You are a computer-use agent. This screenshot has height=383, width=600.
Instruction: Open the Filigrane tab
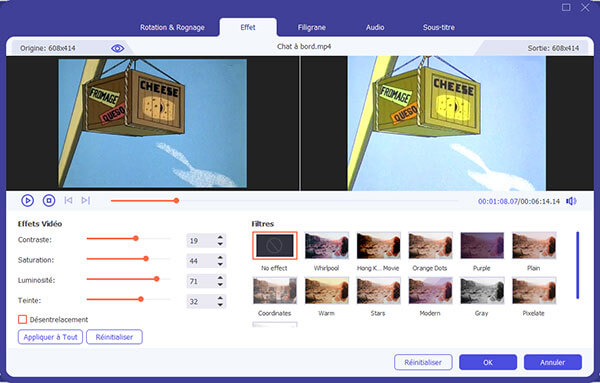[311, 28]
